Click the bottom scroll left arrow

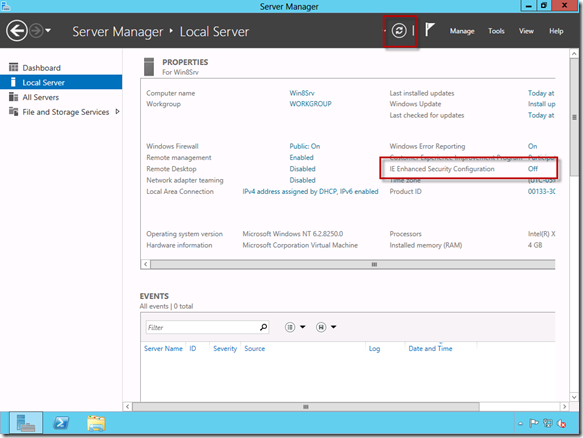click(128, 407)
